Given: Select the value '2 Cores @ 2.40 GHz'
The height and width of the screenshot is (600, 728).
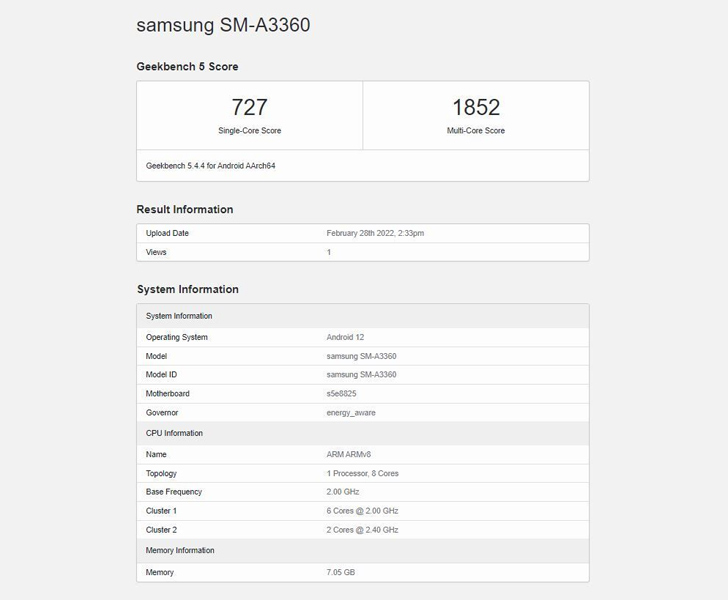Looking at the screenshot, I should (362, 530).
